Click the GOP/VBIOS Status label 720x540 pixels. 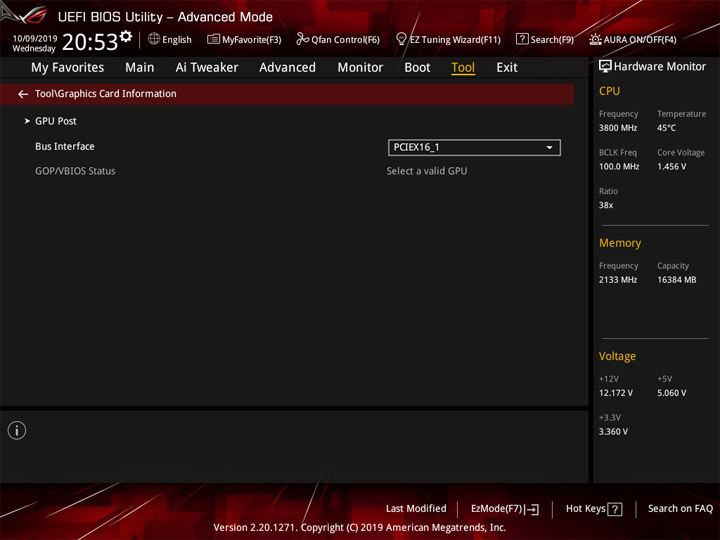pos(75,171)
